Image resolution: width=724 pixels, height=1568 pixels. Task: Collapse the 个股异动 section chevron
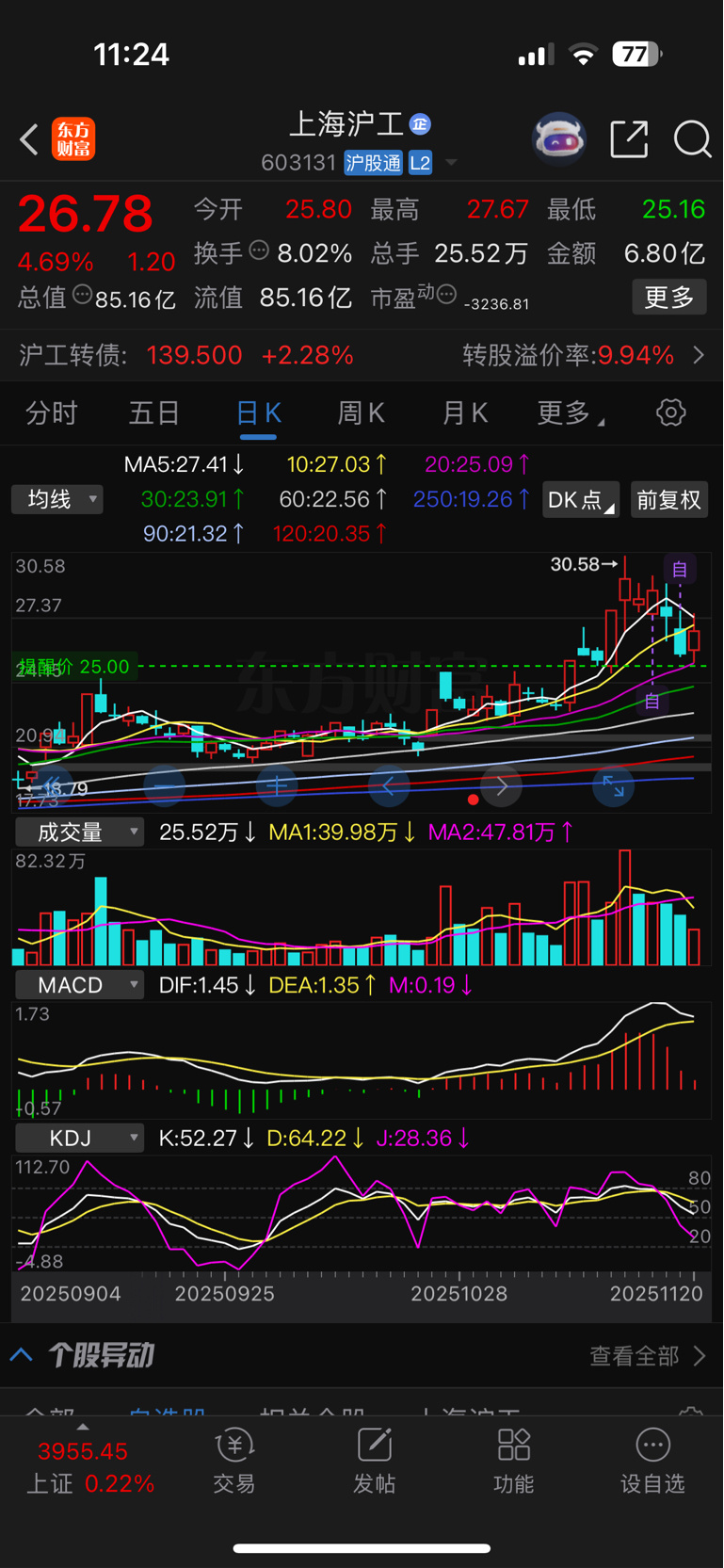22,1355
